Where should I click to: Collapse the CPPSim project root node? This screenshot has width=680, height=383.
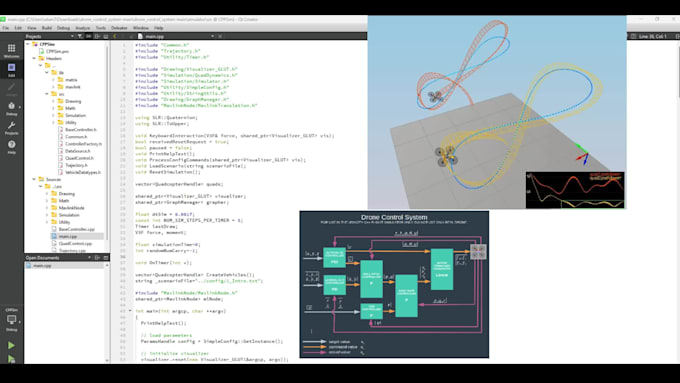[x=28, y=44]
